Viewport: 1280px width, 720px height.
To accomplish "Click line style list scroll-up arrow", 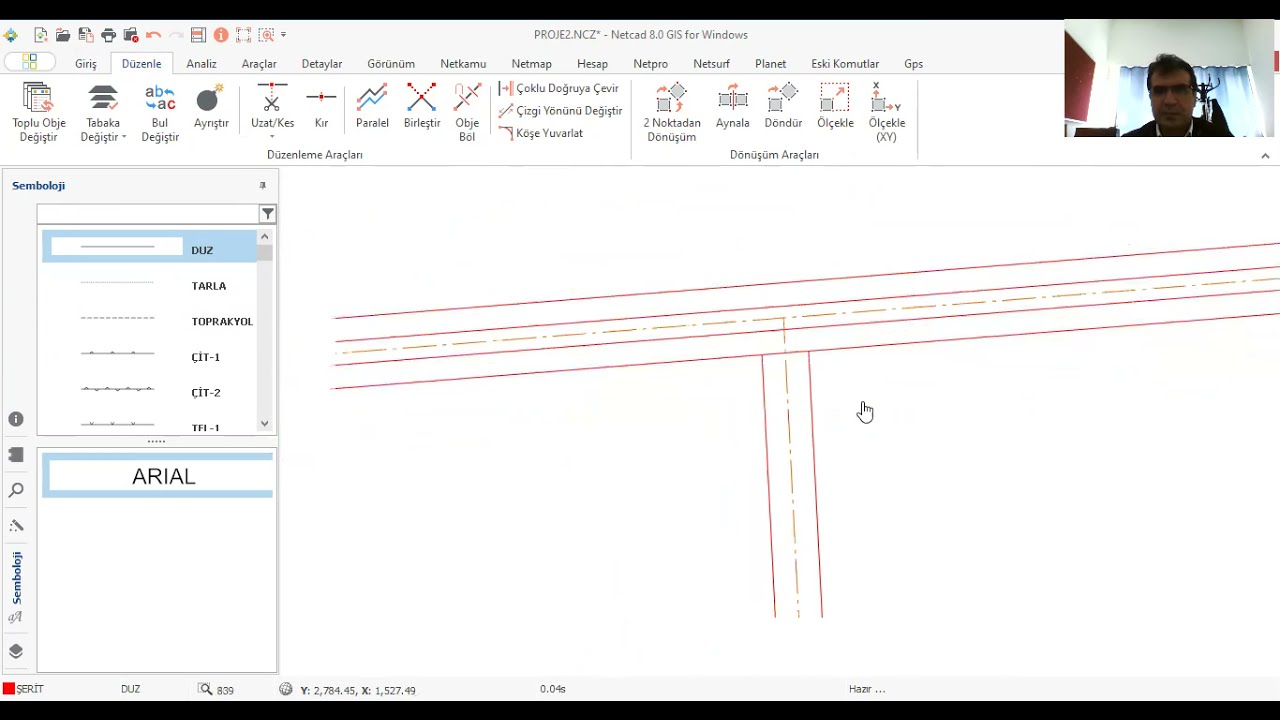I will tap(264, 237).
